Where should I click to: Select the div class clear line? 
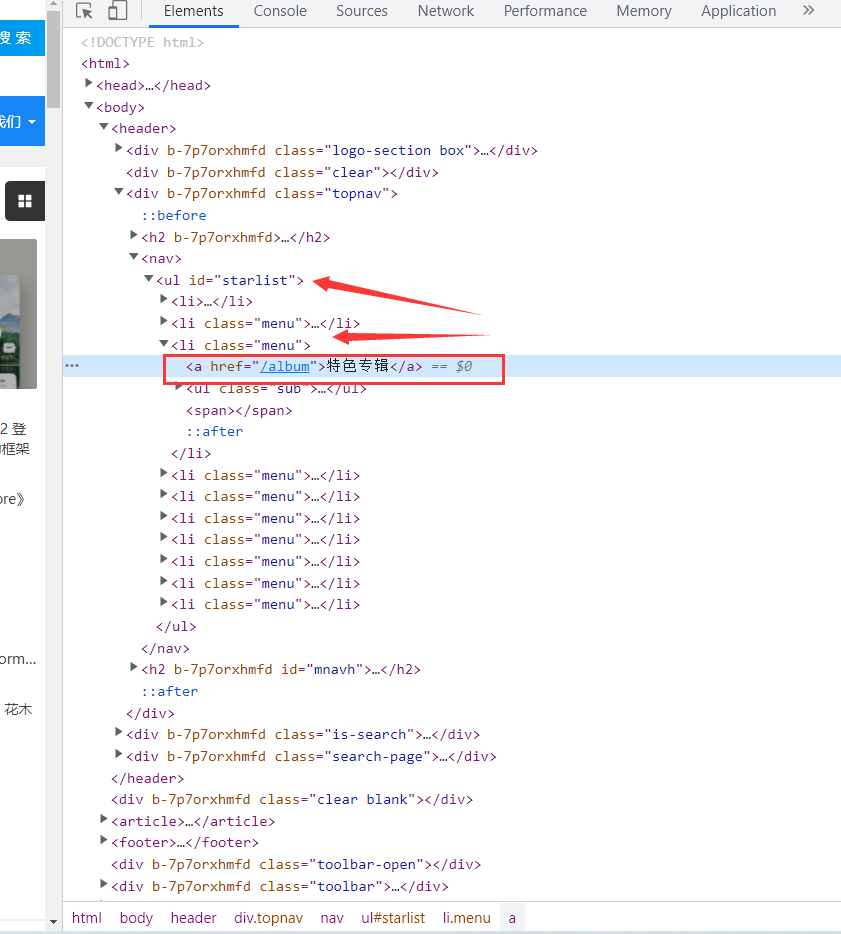click(282, 172)
